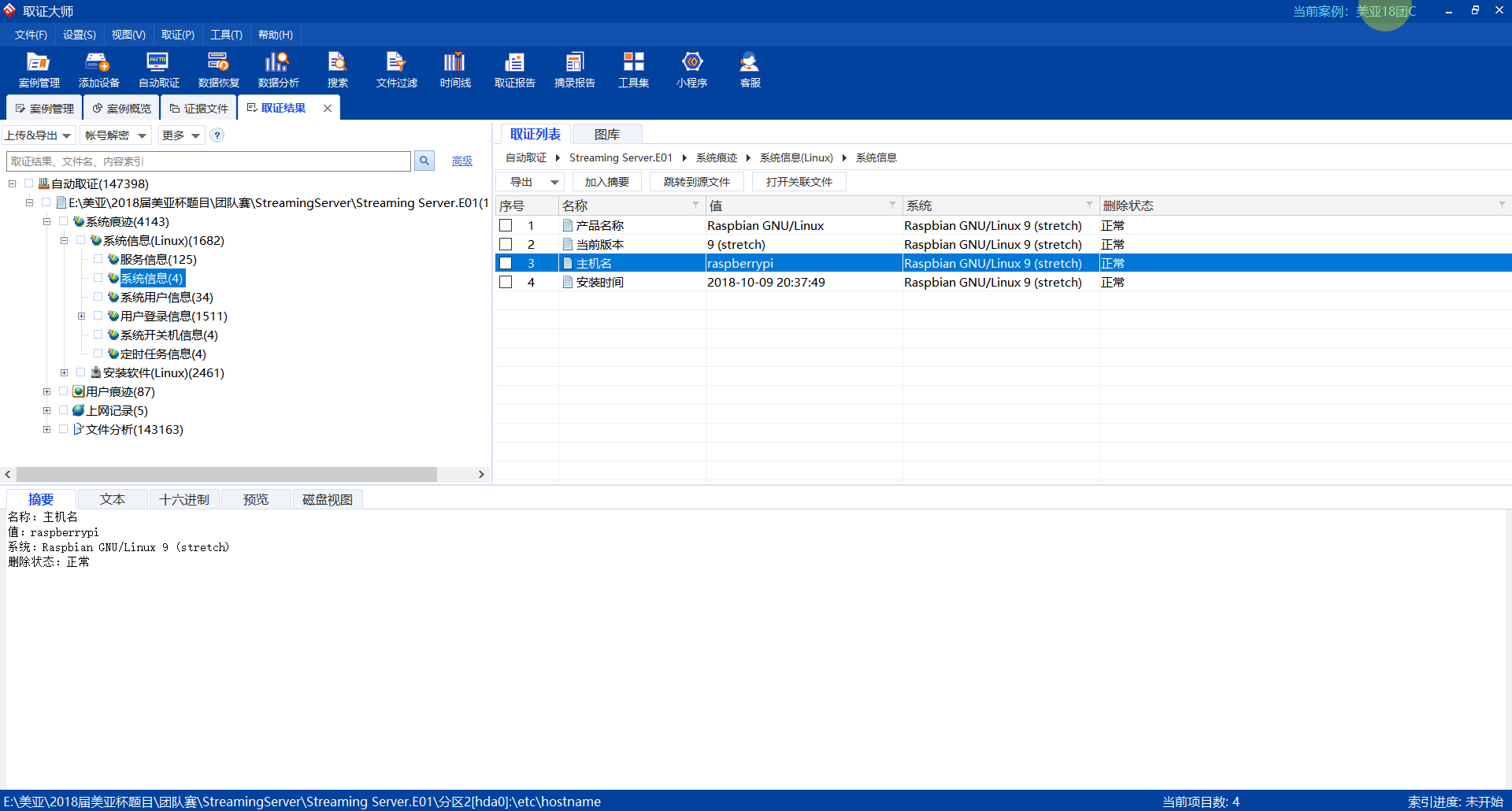Click 打开关联文件 button
1512x811 pixels.
pos(799,182)
